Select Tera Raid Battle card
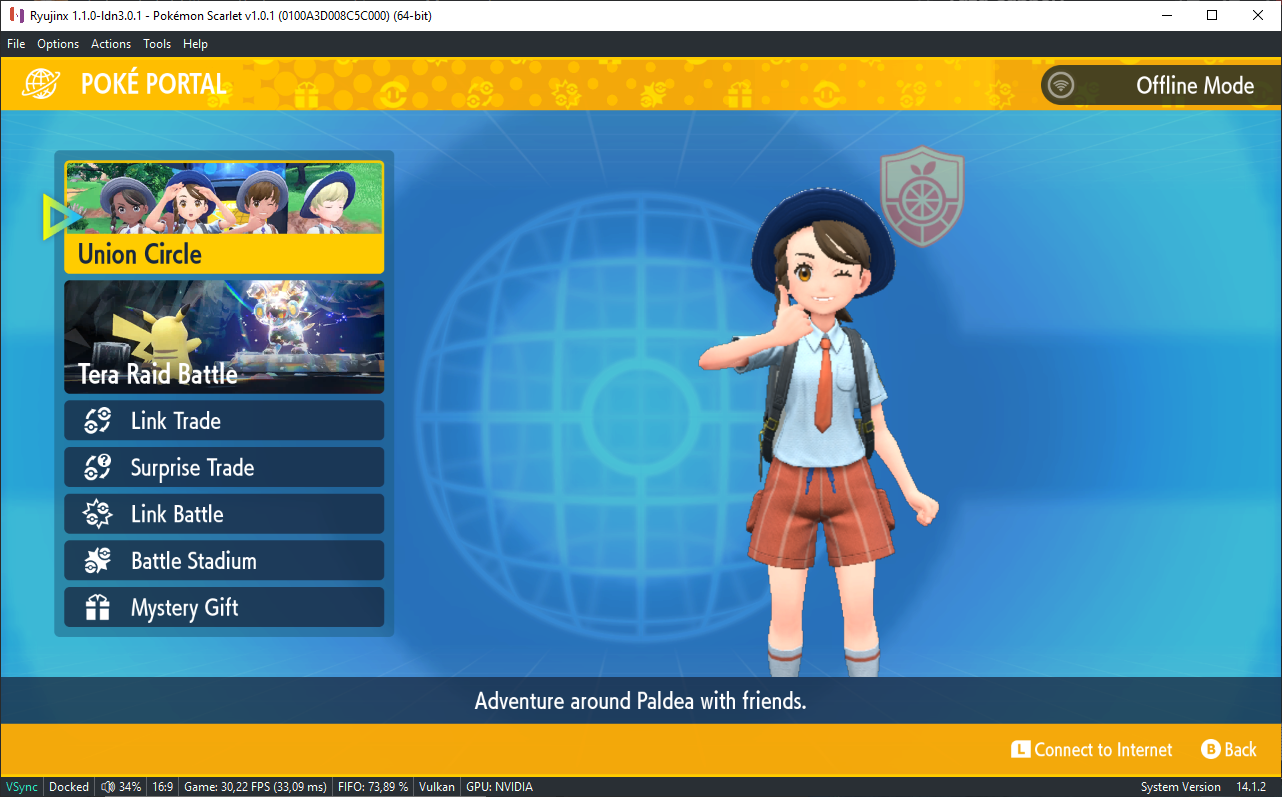Viewport: 1282px width, 797px height. pos(224,337)
